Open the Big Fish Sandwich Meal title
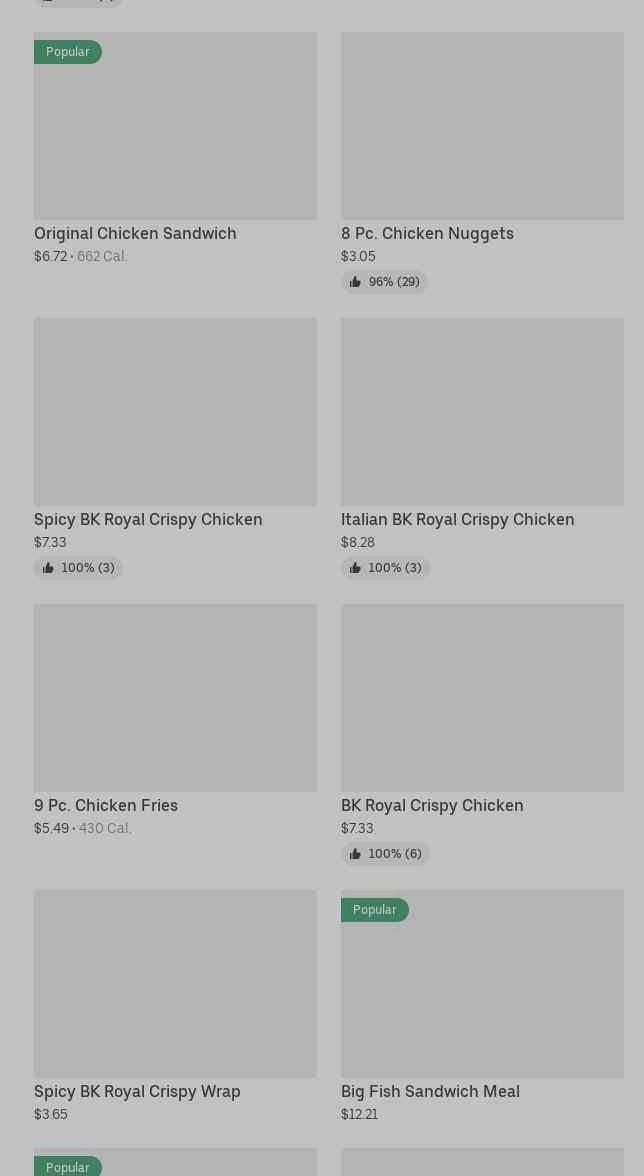 430,1091
